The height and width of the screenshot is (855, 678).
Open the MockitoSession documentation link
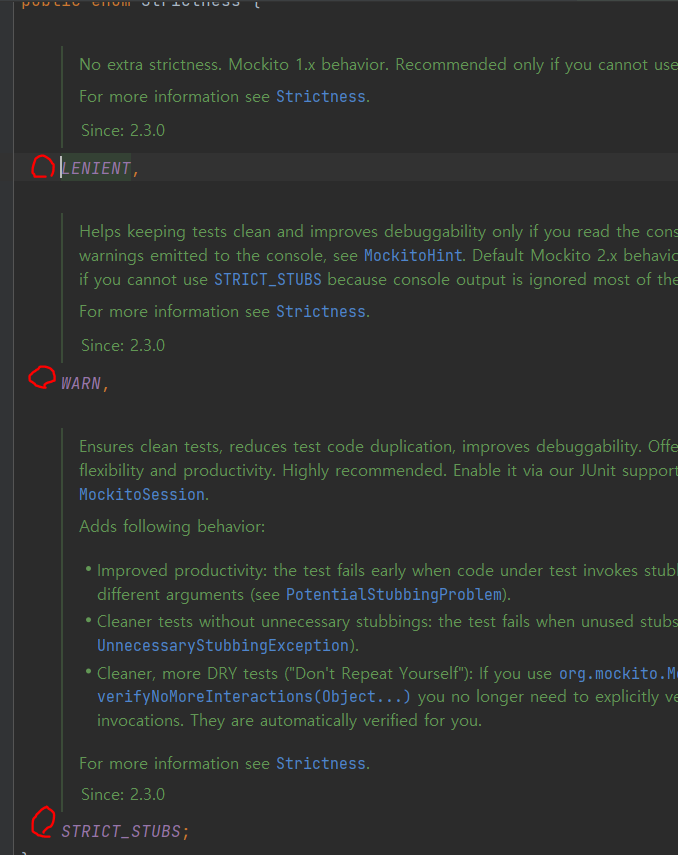[x=142, y=495]
